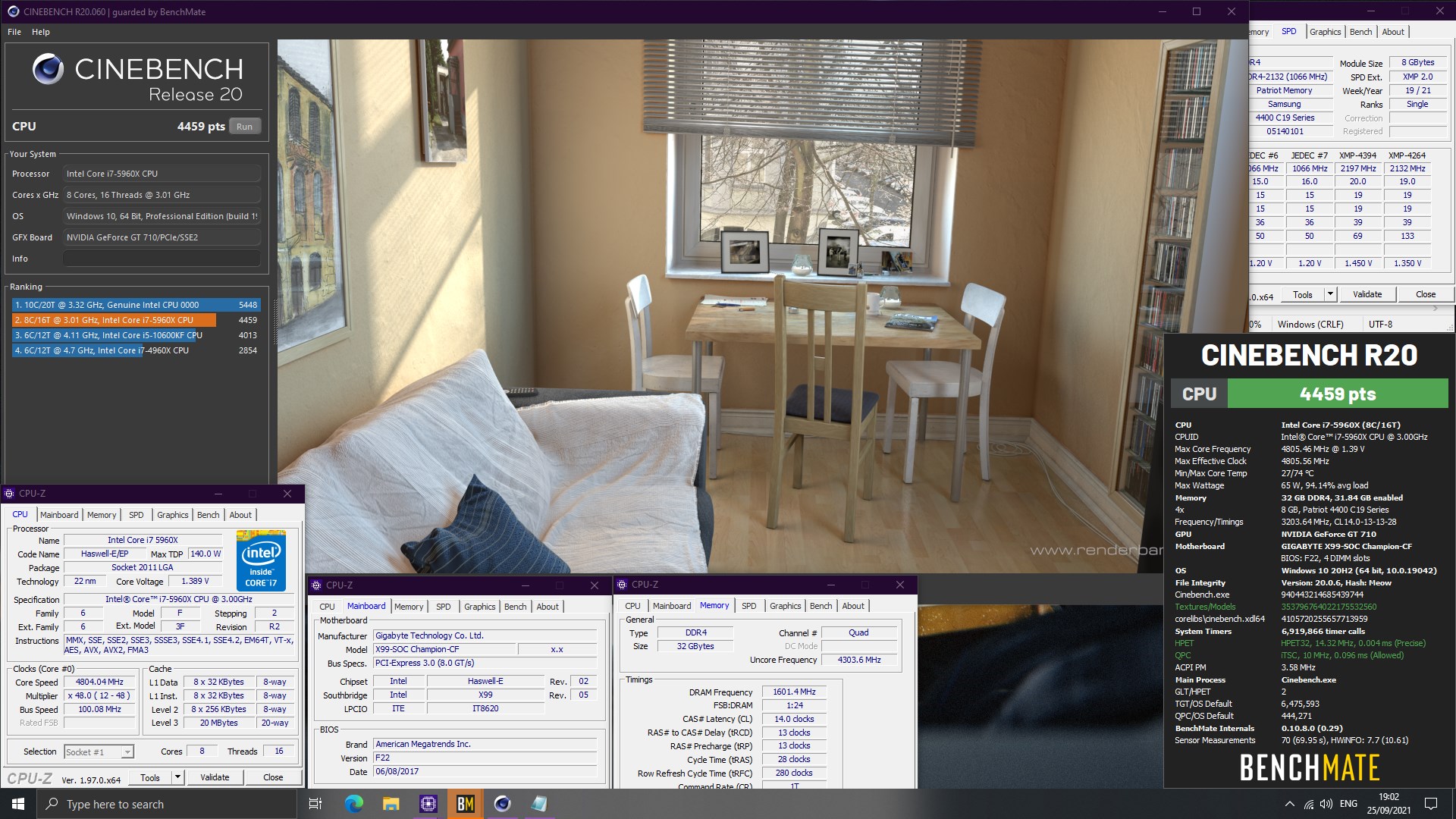Click the Windows Start button
The width and height of the screenshot is (1456, 819).
pos(18,804)
